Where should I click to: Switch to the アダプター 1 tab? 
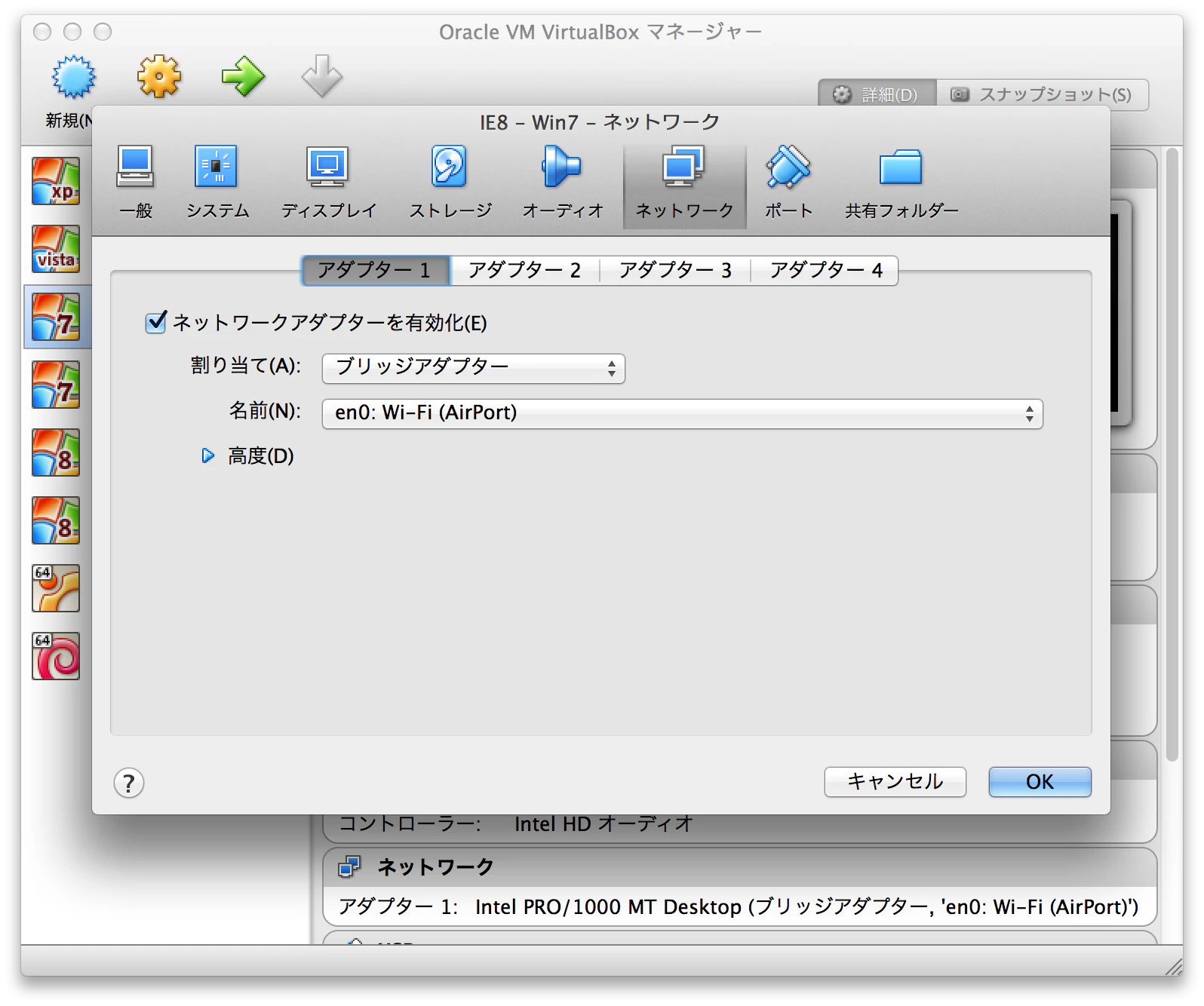376,270
